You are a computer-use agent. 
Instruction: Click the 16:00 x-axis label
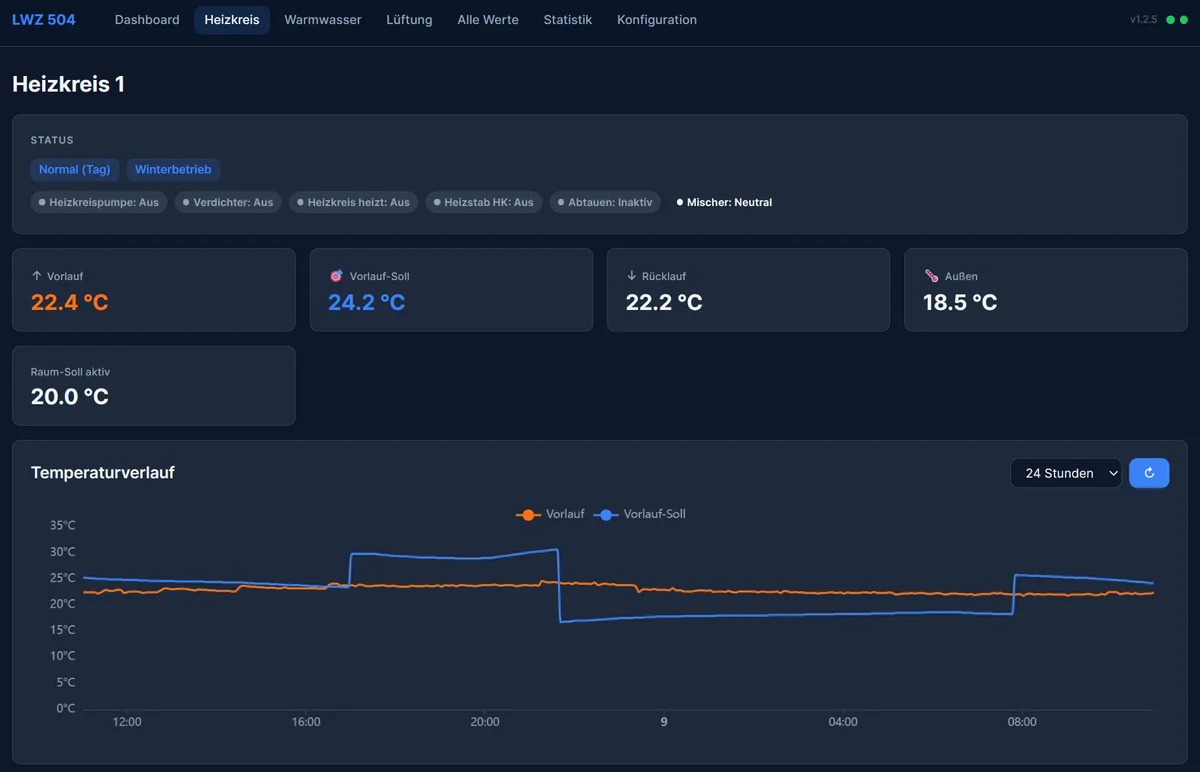pyautogui.click(x=306, y=722)
